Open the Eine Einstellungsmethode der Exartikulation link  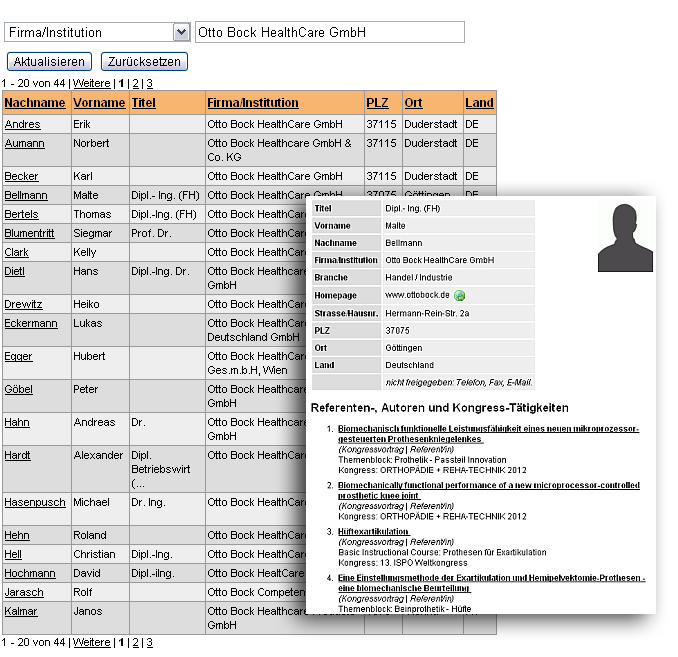(491, 583)
